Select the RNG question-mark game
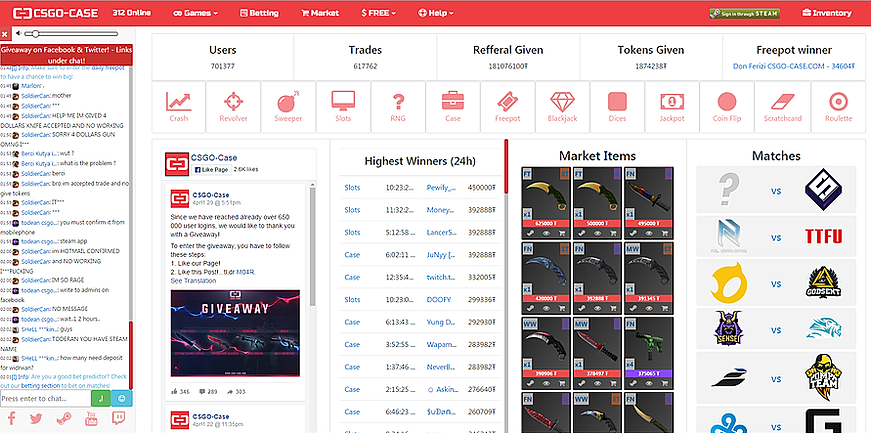871x433 pixels. (x=398, y=107)
